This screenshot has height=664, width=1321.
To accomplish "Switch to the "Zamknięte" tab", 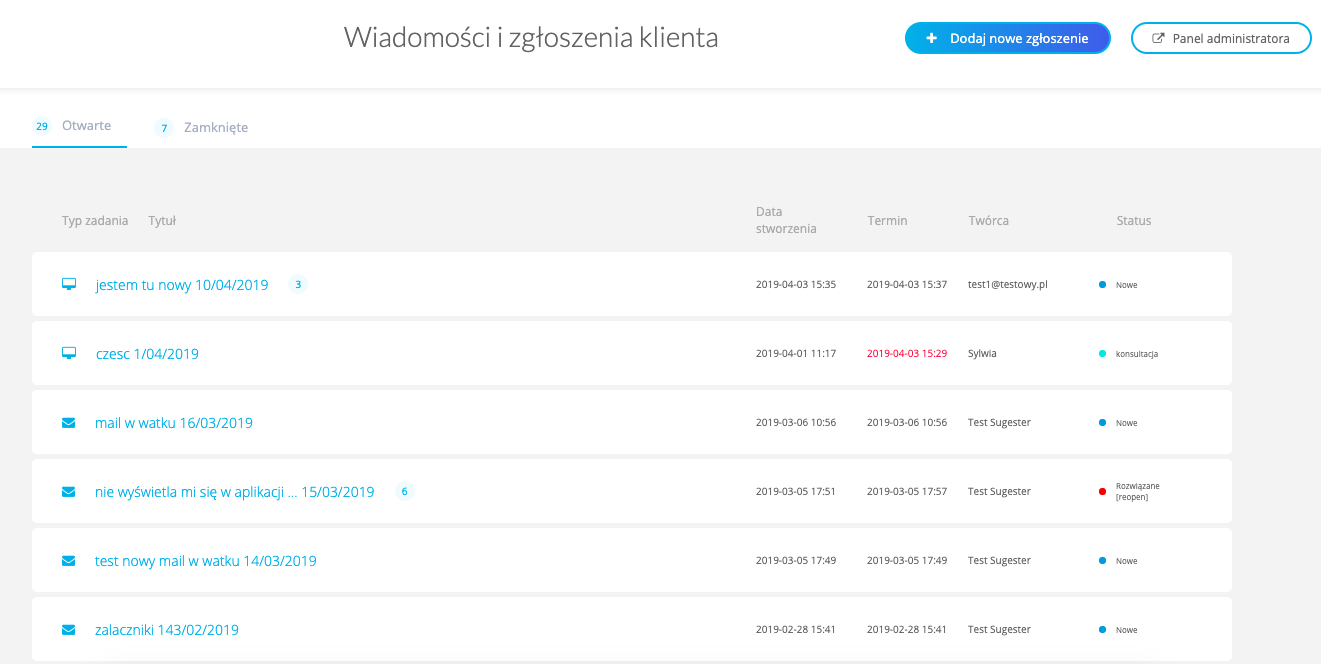I will [215, 127].
